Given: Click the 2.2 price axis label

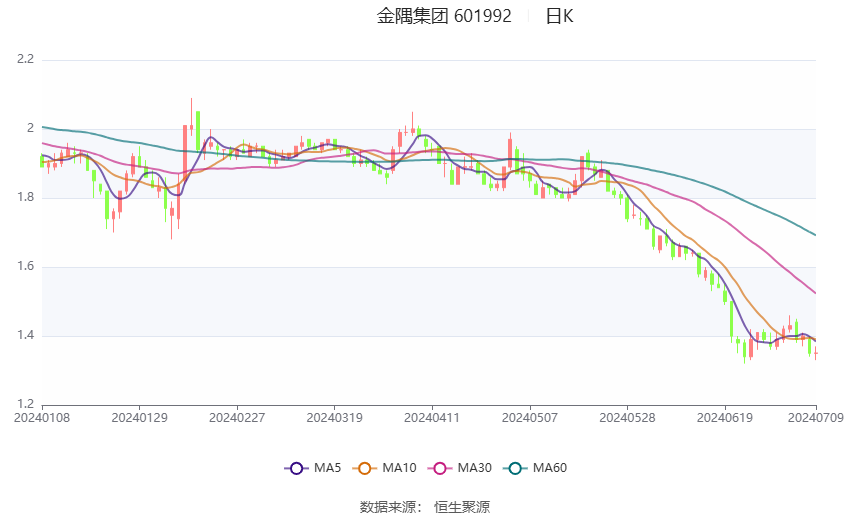Looking at the screenshot, I should [x=25, y=59].
